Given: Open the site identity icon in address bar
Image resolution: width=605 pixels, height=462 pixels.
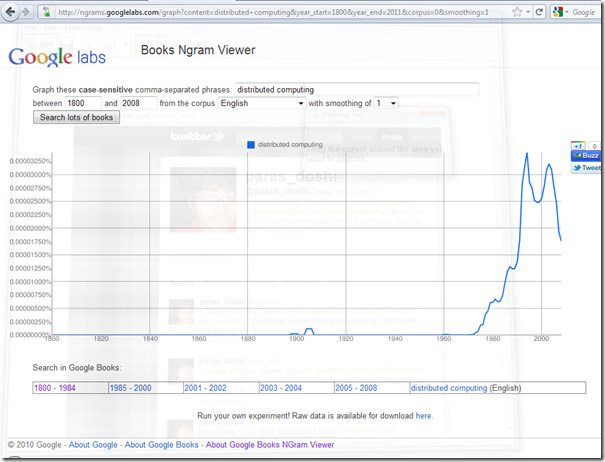Looking at the screenshot, I should [47, 12].
